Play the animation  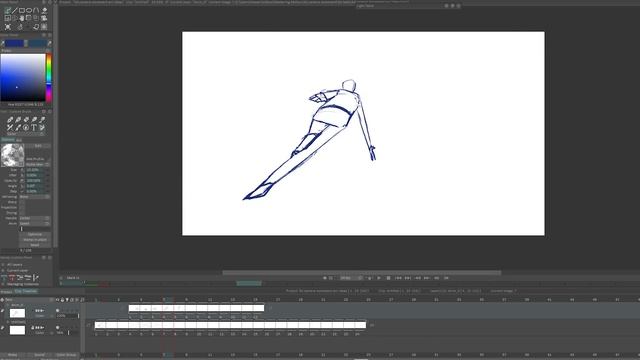(378, 278)
